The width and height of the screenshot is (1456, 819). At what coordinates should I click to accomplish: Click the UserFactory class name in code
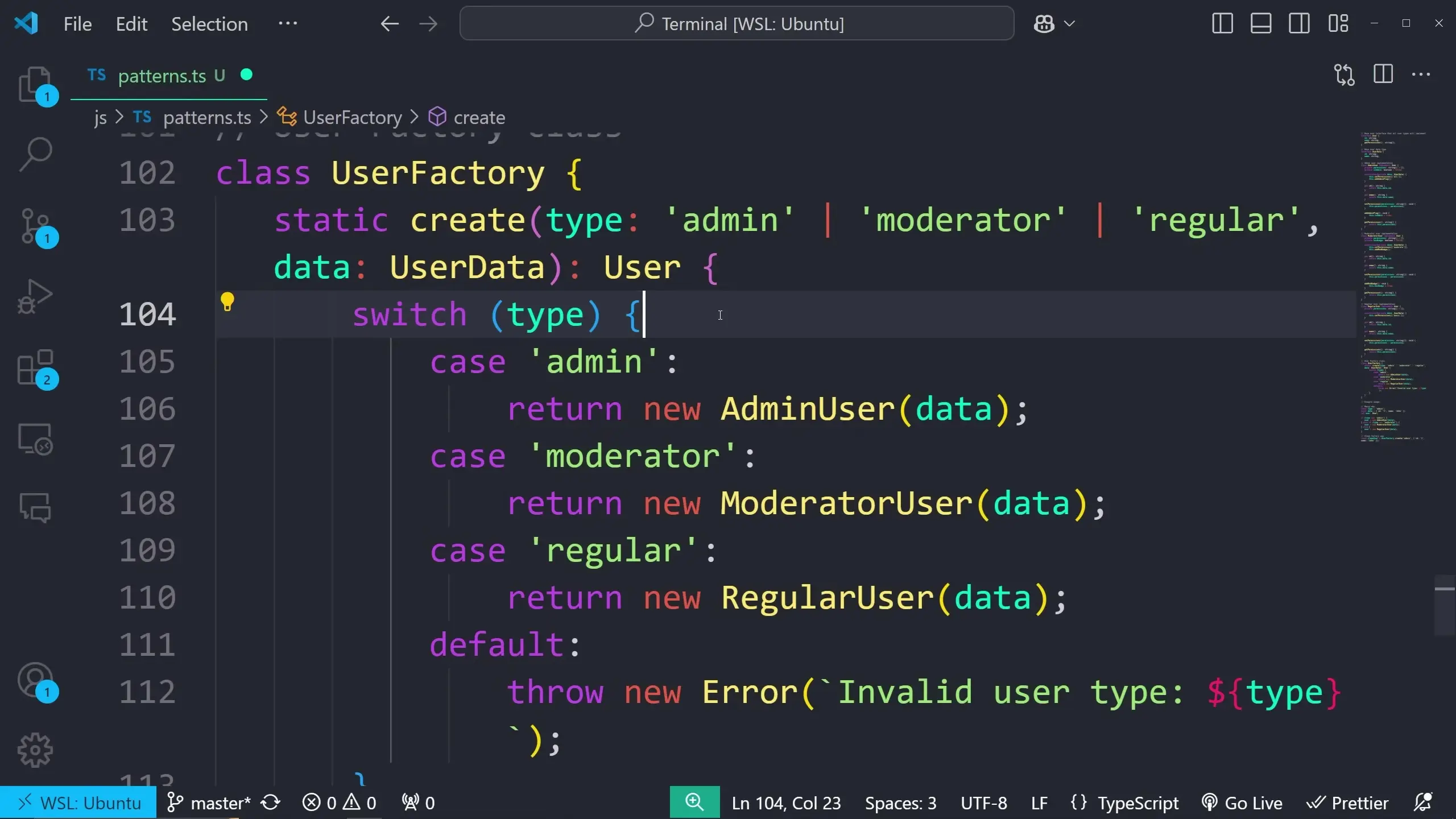(x=438, y=173)
